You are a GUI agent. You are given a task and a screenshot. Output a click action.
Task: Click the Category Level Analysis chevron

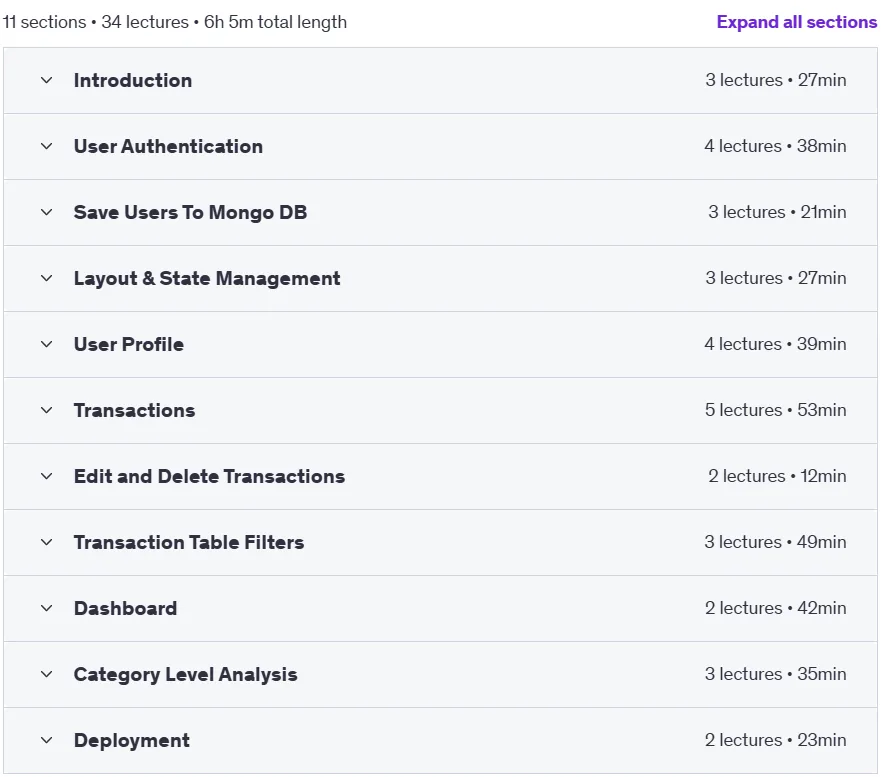click(47, 675)
